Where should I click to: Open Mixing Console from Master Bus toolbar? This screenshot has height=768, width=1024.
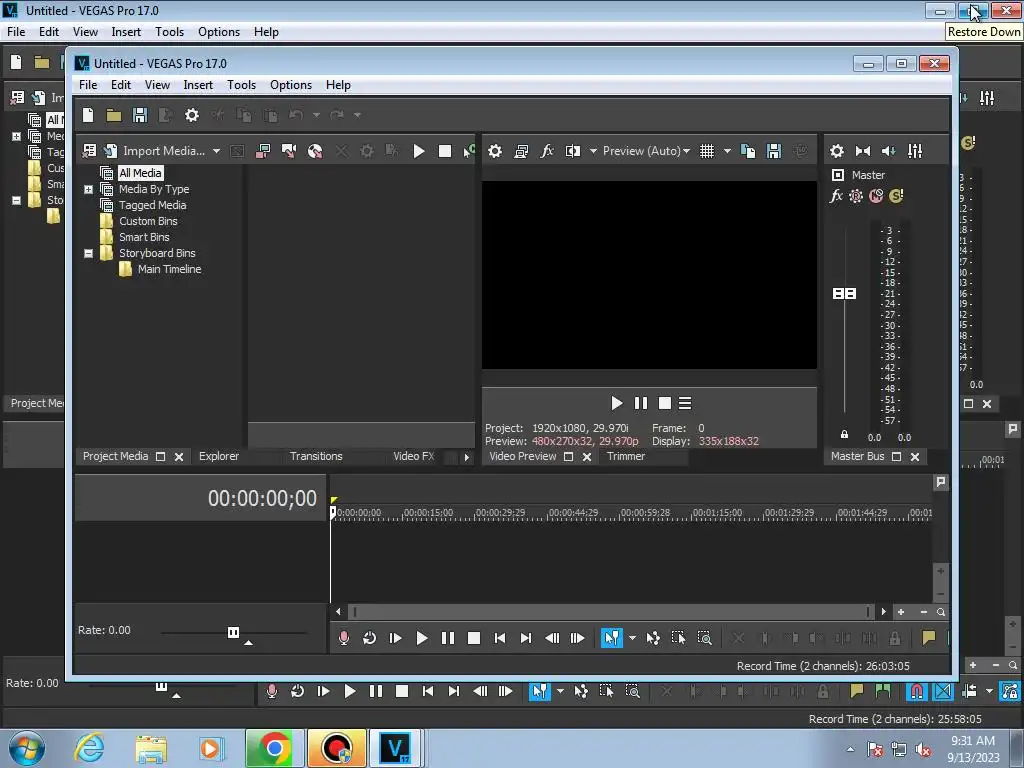(x=915, y=151)
